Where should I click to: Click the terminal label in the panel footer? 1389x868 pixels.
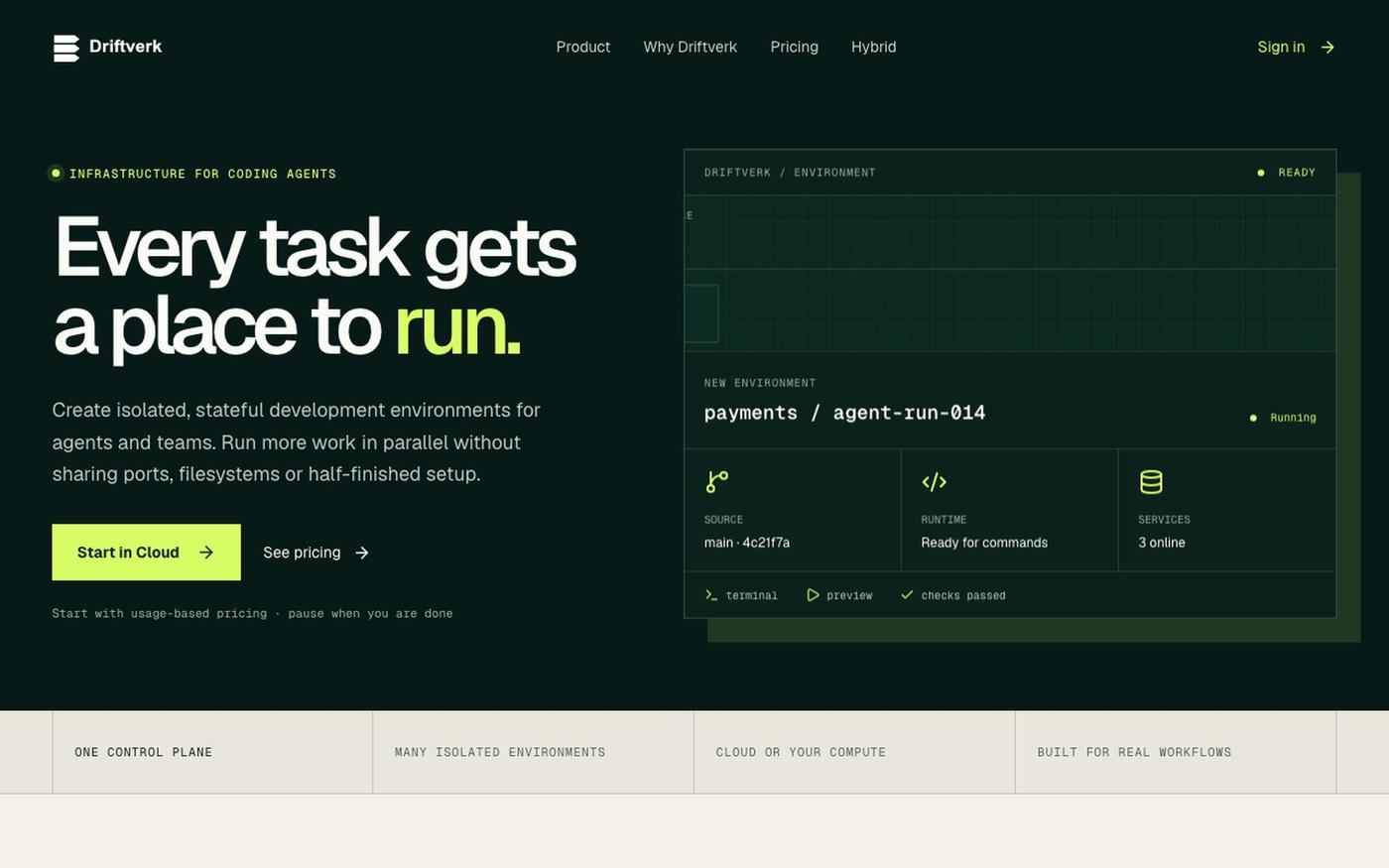[x=751, y=596]
